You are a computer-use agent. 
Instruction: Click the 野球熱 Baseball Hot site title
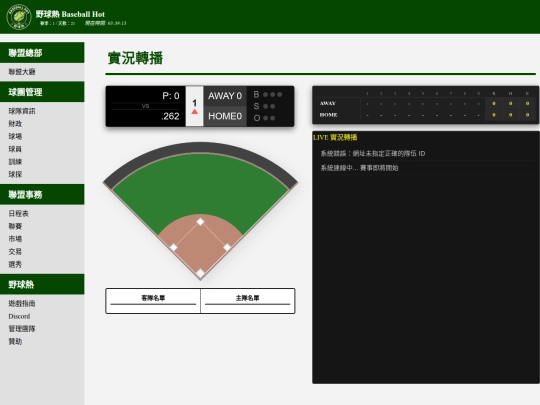pyautogui.click(x=70, y=14)
